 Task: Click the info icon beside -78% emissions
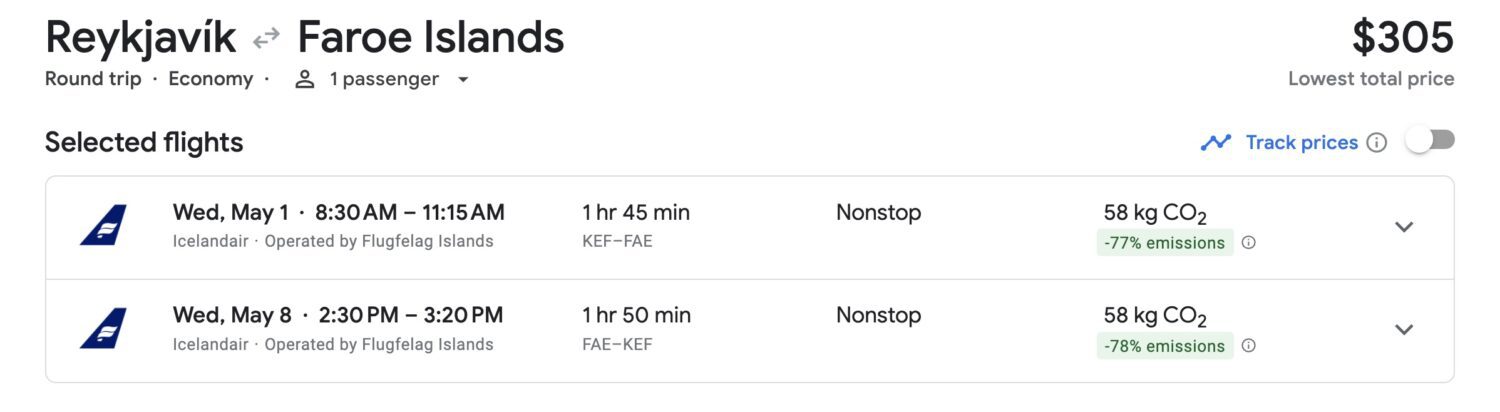(x=1249, y=346)
